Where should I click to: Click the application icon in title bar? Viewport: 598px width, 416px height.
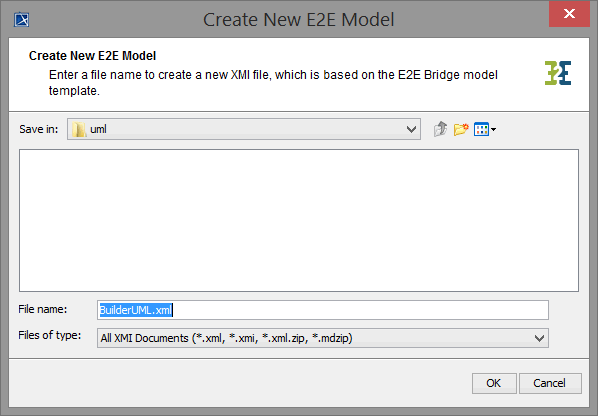[x=21, y=19]
